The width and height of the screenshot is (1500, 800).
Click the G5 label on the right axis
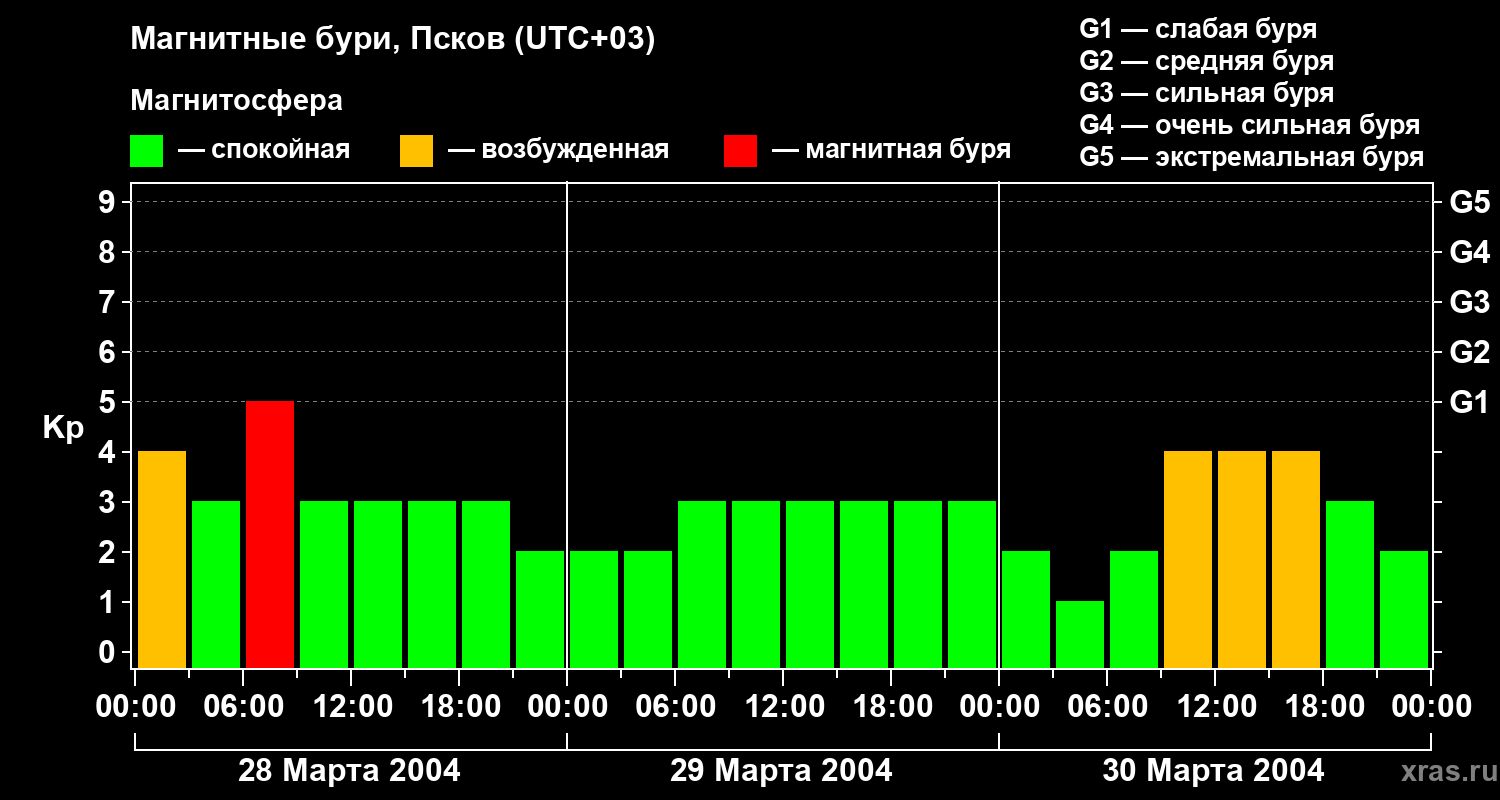[x=1469, y=202]
